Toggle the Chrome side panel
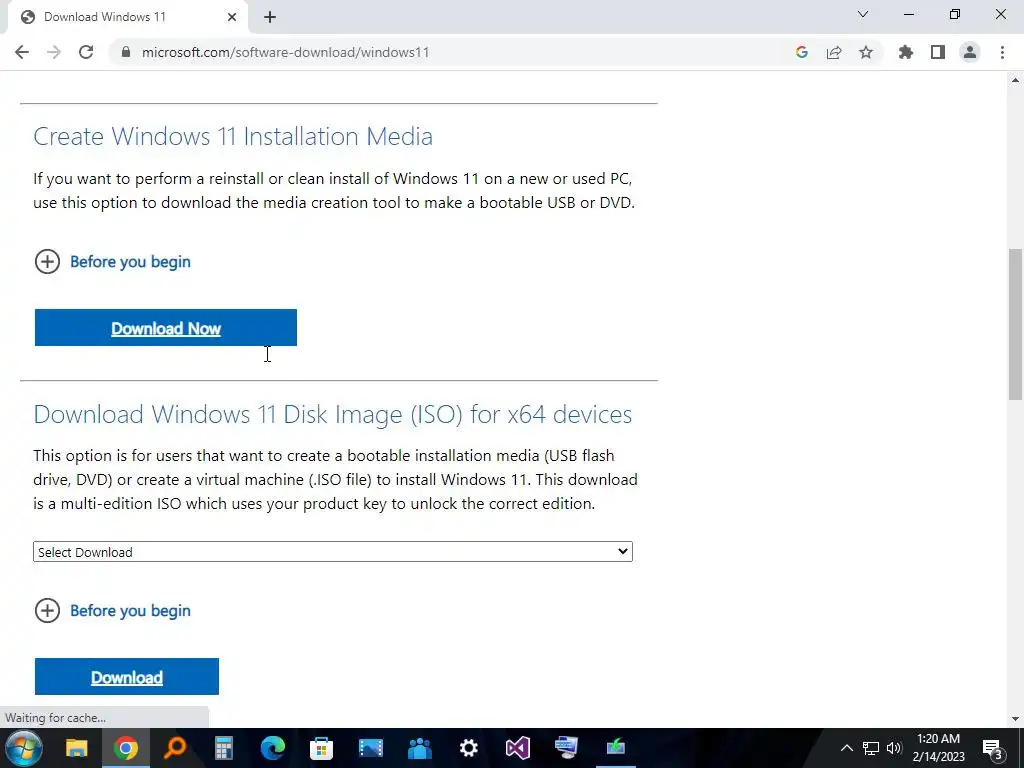Screen dimensions: 1024x768 pyautogui.click(x=938, y=52)
